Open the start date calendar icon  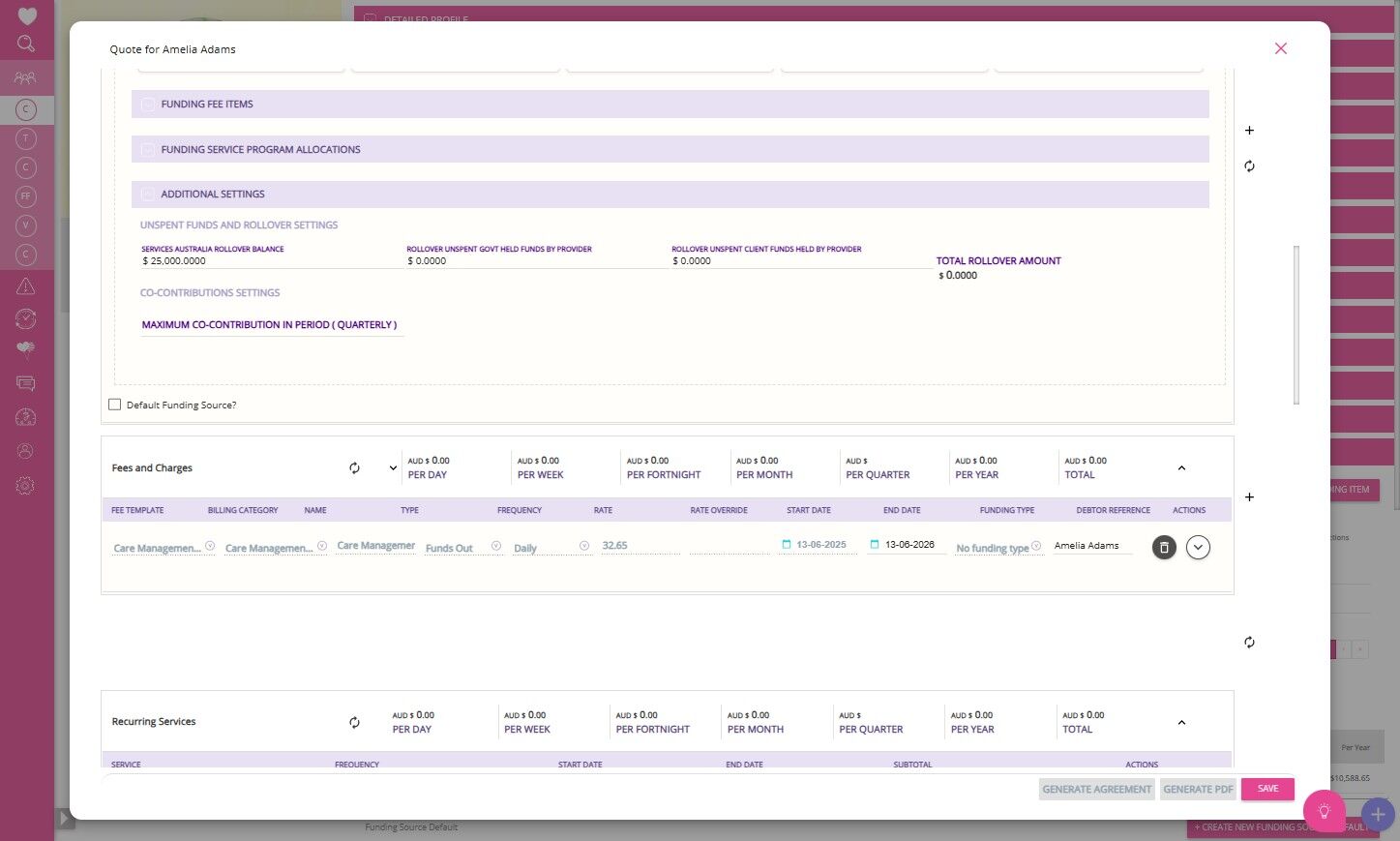(787, 545)
